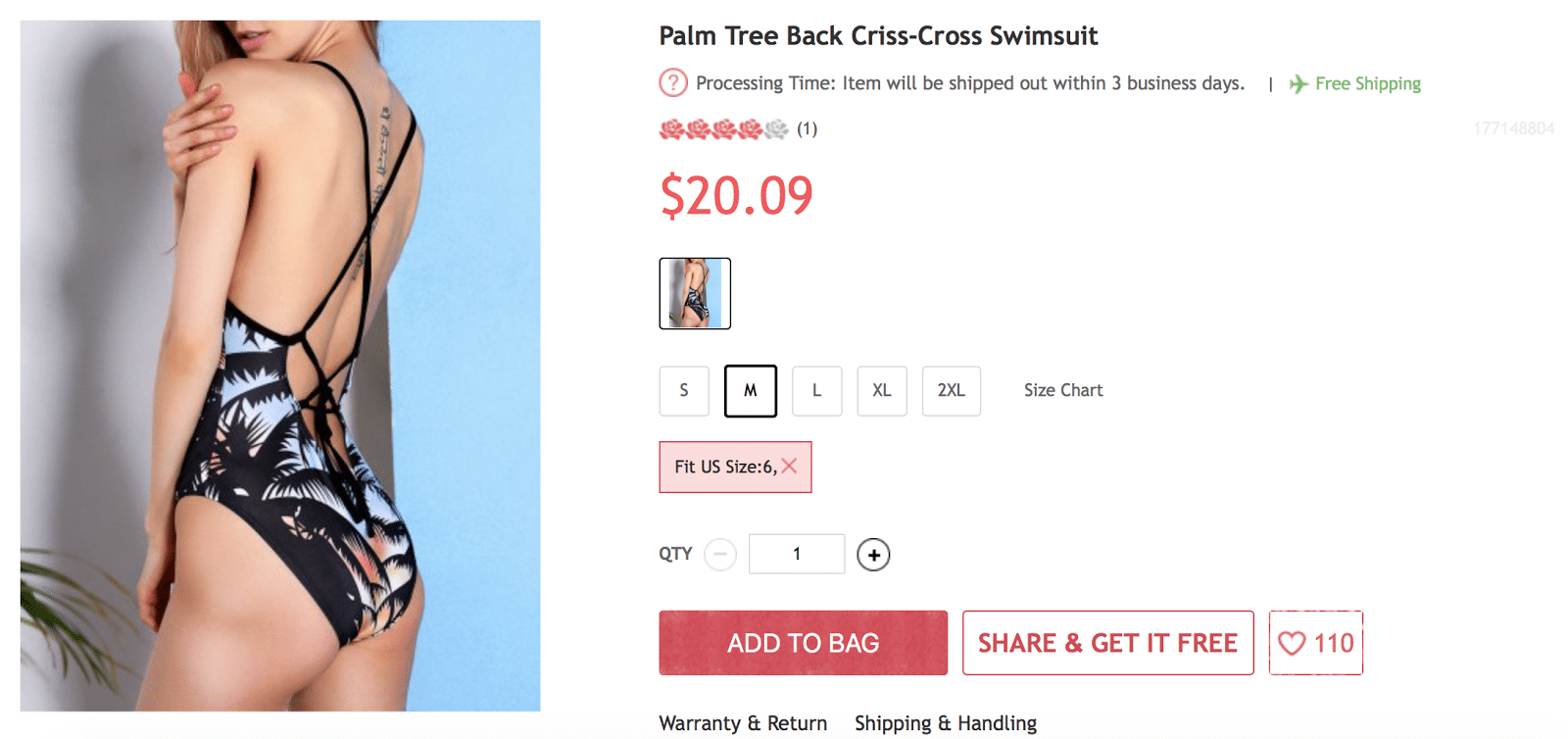This screenshot has height=739, width=1568.
Task: Remove the Fit US Size:6 tag
Action: tap(790, 467)
